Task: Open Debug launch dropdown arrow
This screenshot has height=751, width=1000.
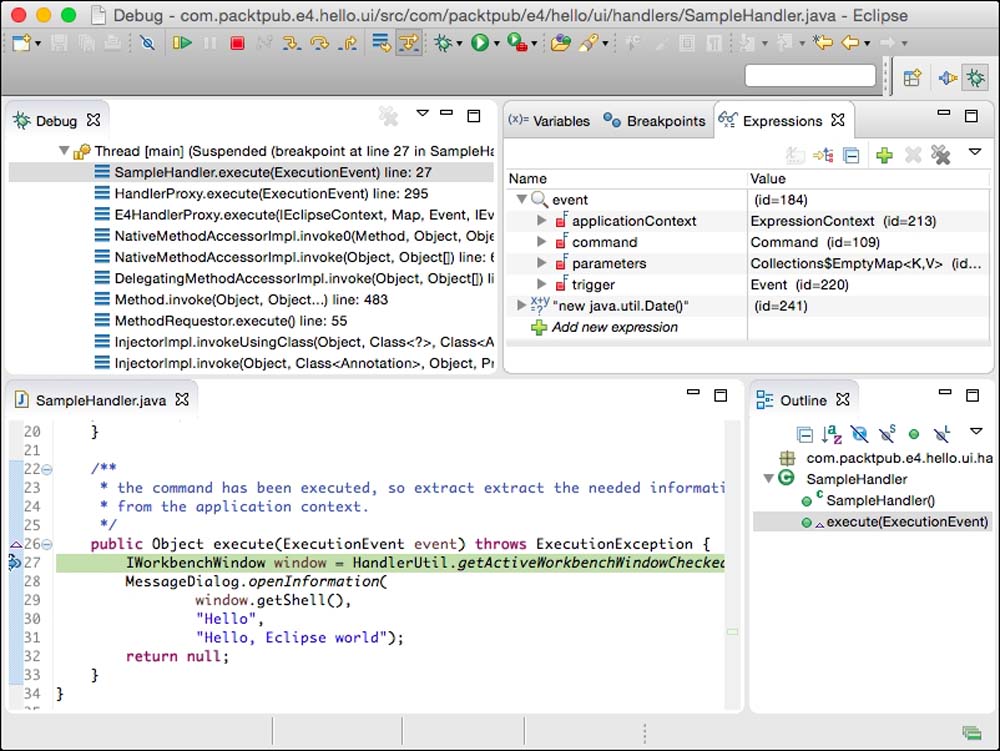Action: pos(459,44)
